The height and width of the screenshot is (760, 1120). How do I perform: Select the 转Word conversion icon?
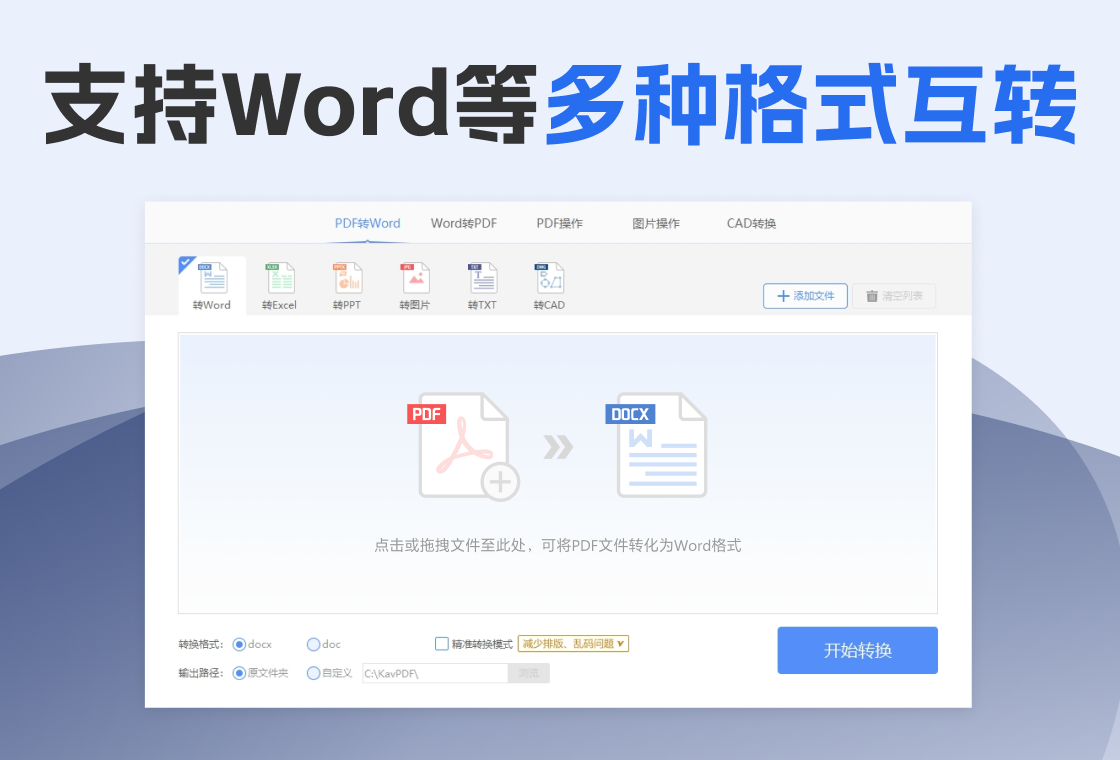tap(212, 286)
